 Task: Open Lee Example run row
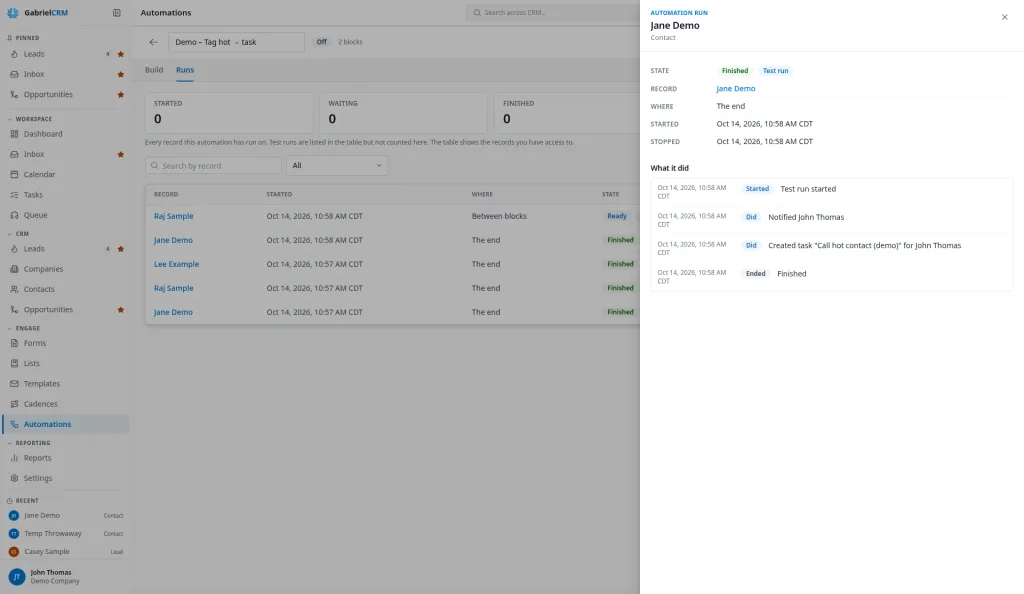point(176,264)
